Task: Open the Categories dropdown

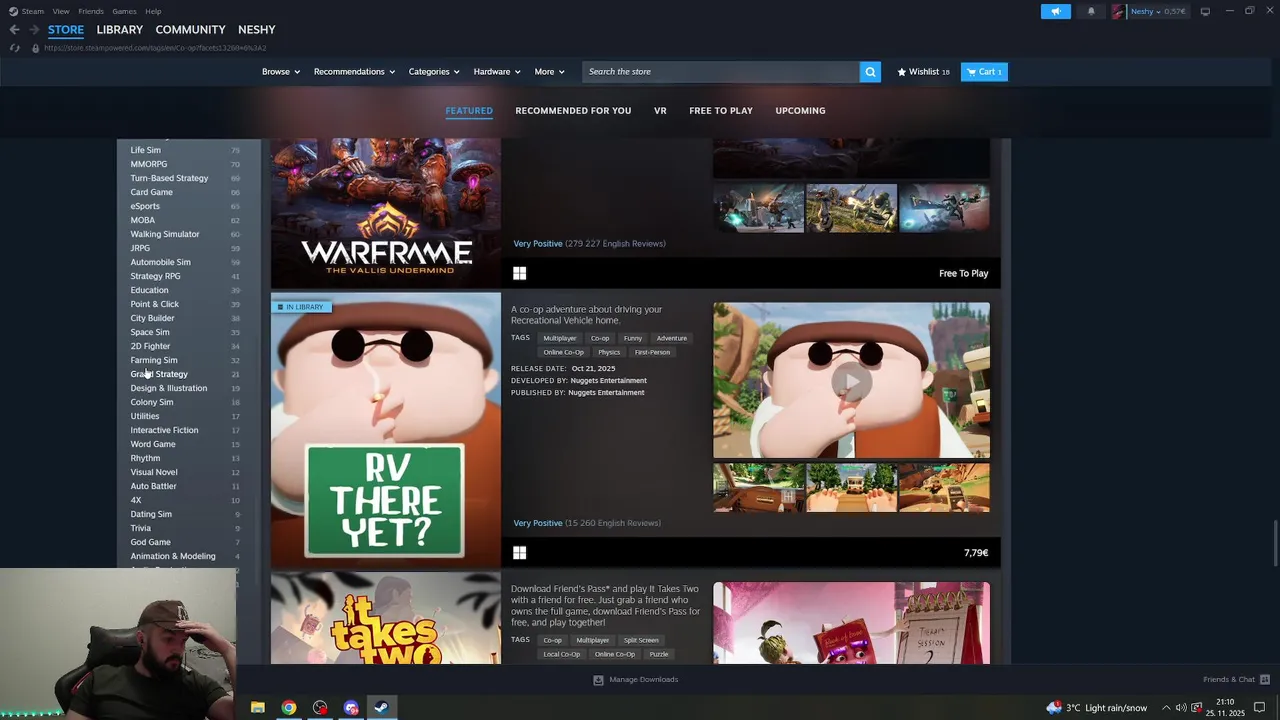Action: pos(434,72)
